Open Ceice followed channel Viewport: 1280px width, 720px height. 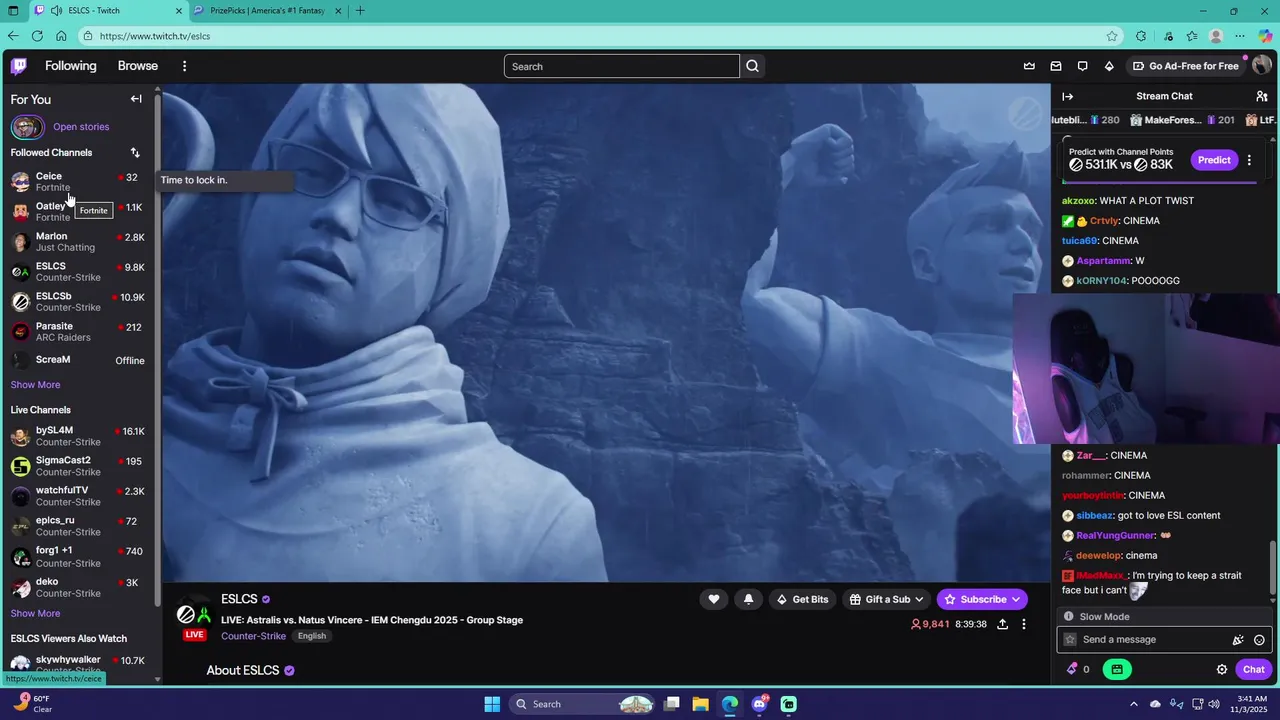click(78, 181)
